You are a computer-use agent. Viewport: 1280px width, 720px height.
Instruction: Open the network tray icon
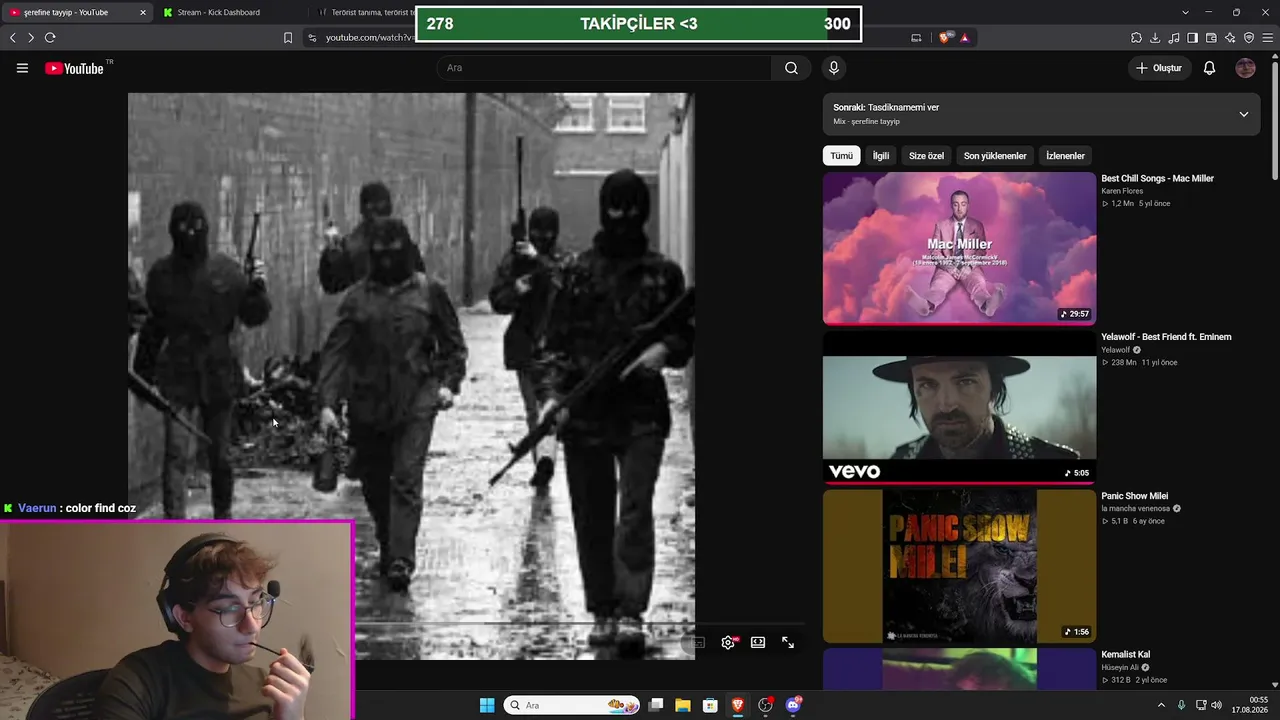(x=1200, y=705)
